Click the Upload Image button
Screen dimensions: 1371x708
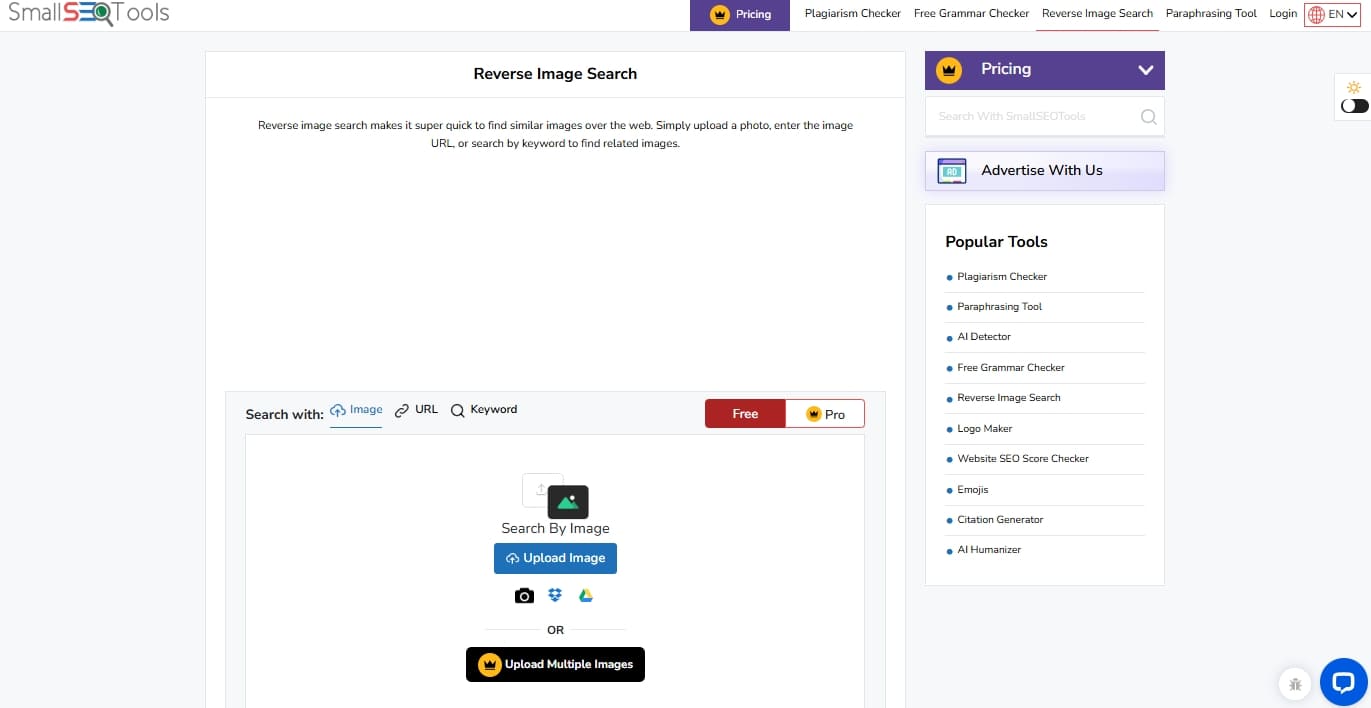pos(555,559)
